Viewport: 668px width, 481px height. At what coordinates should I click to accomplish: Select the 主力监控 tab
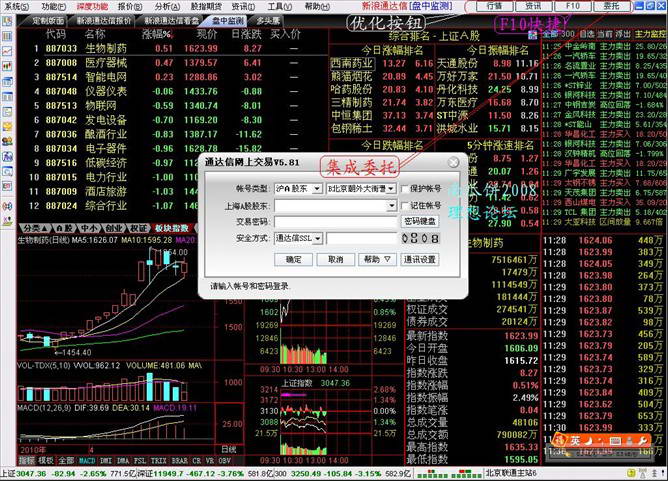(651, 34)
